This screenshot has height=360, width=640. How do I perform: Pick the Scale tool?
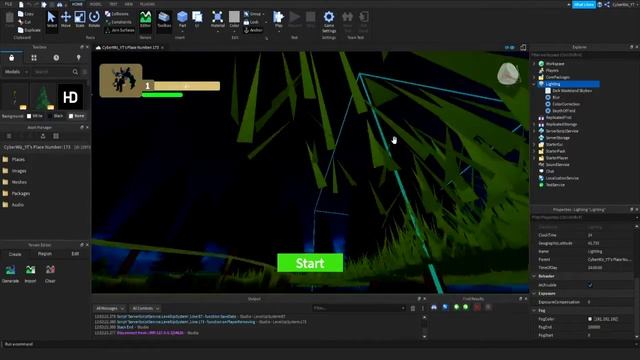80,20
